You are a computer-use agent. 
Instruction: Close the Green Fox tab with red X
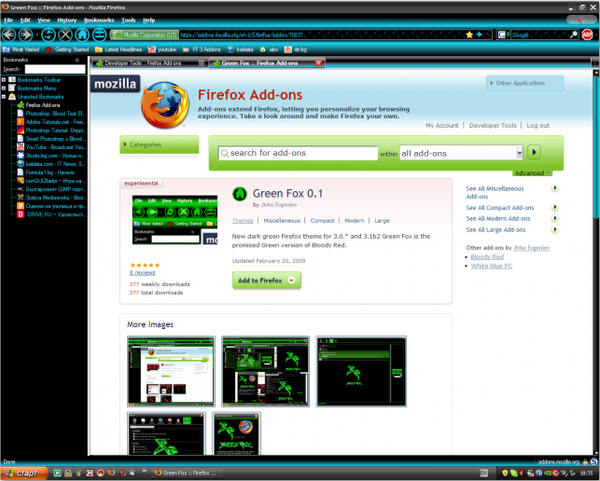coord(318,63)
